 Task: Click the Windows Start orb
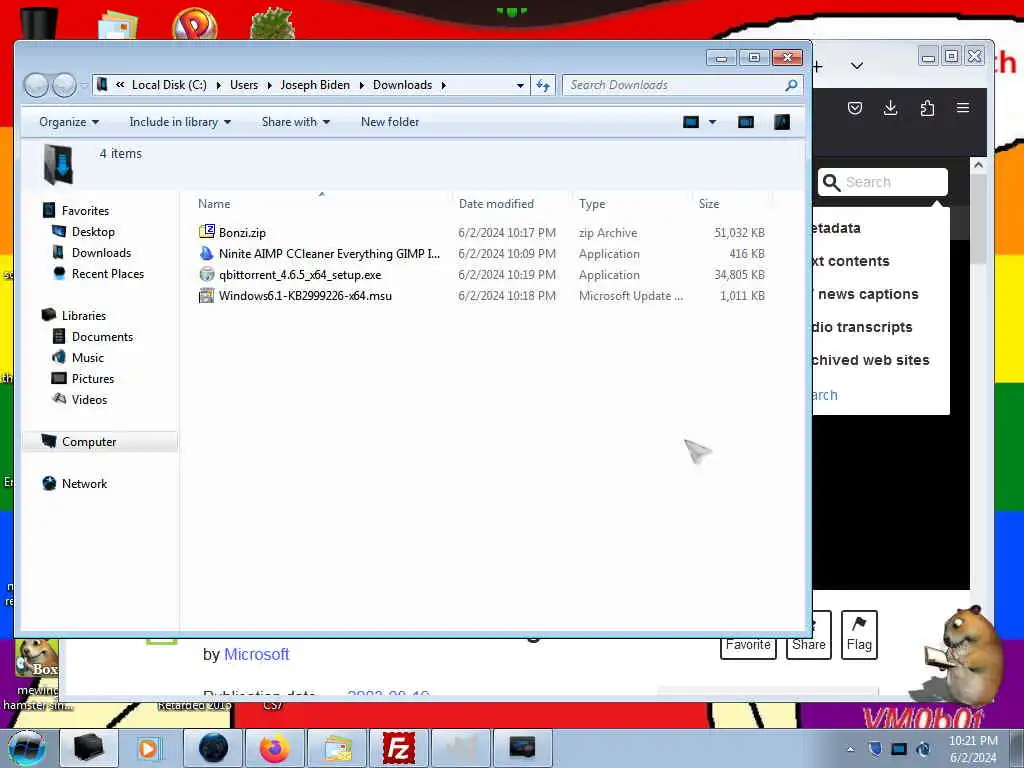[x=27, y=748]
